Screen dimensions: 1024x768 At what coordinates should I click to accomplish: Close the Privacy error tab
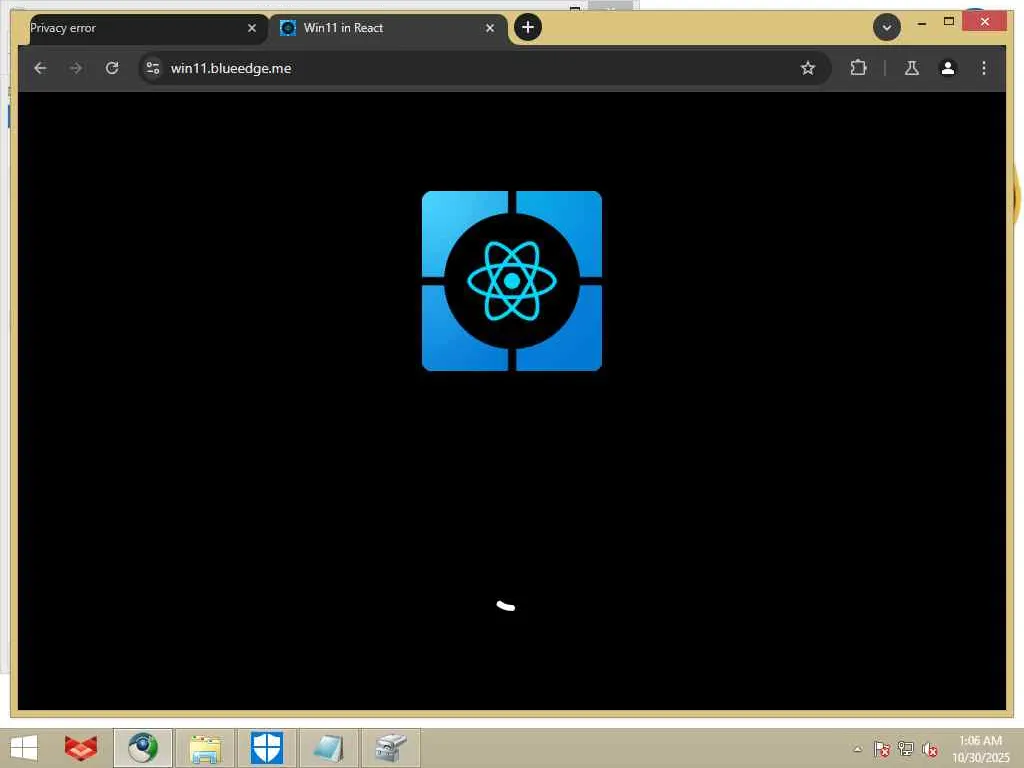(x=252, y=28)
